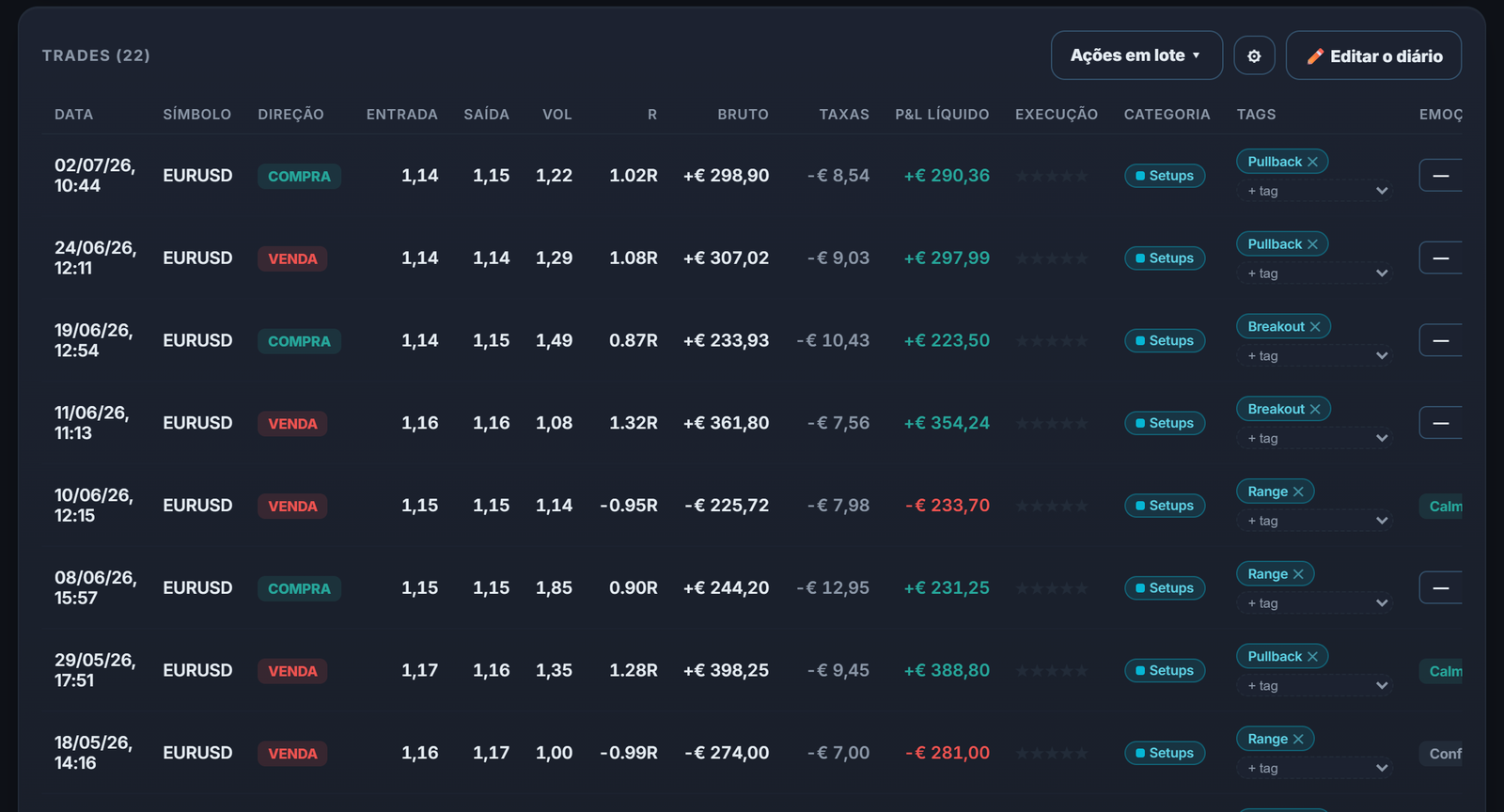The height and width of the screenshot is (812, 1504).
Task: Click the EXECUÇÃO column header
Action: [x=1057, y=115]
